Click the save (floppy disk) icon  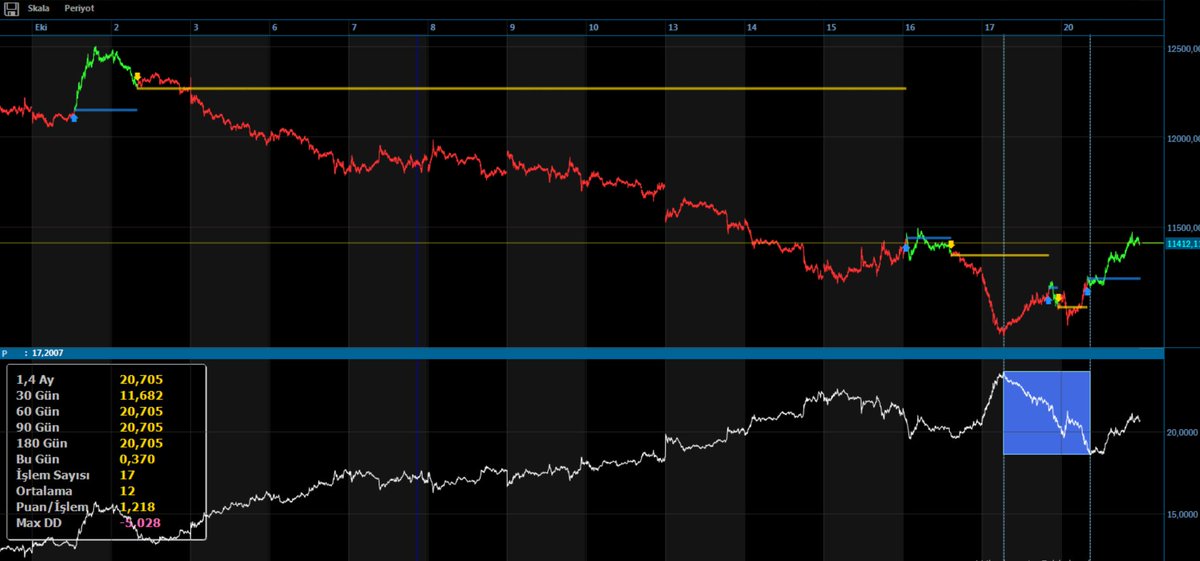[9, 7]
